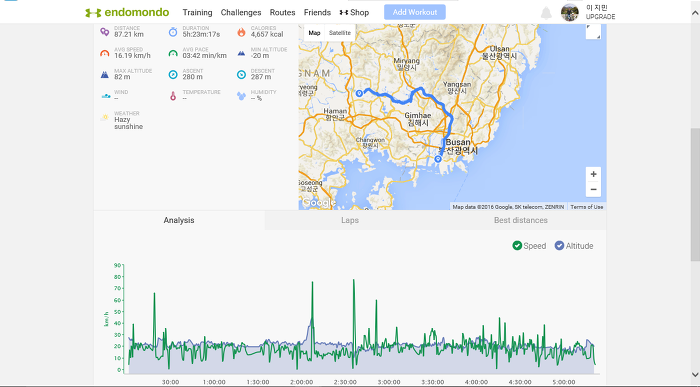The height and width of the screenshot is (387, 700).
Task: Click the humidity droplets icon
Action: [x=241, y=96]
